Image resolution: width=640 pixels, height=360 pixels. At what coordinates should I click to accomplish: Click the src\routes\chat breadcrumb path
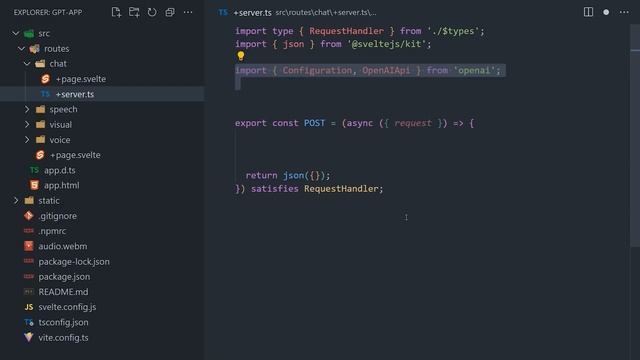(x=326, y=13)
